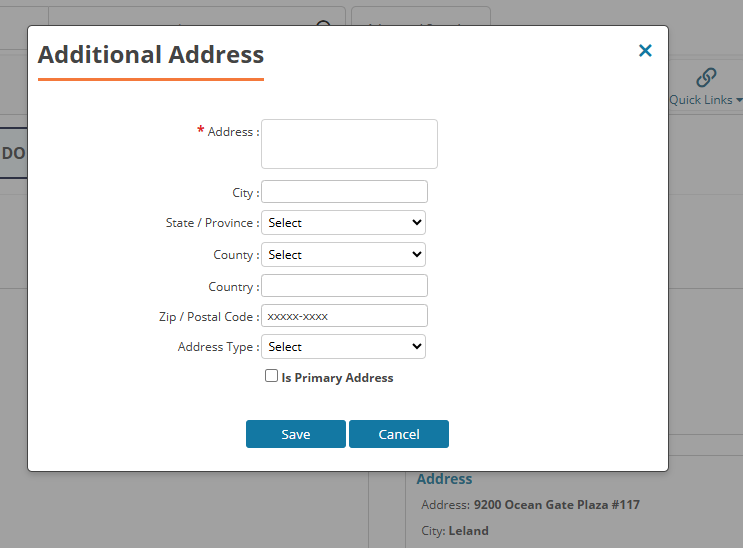The width and height of the screenshot is (743, 548).
Task: Focus the Address text area
Action: [x=349, y=144]
